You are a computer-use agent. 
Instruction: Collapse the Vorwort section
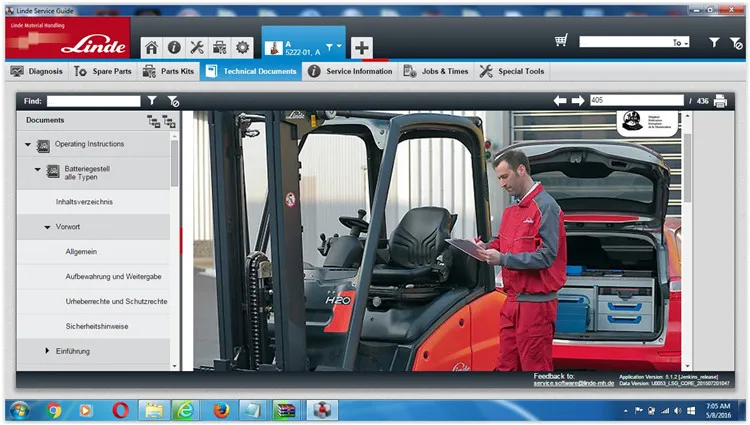pos(47,227)
